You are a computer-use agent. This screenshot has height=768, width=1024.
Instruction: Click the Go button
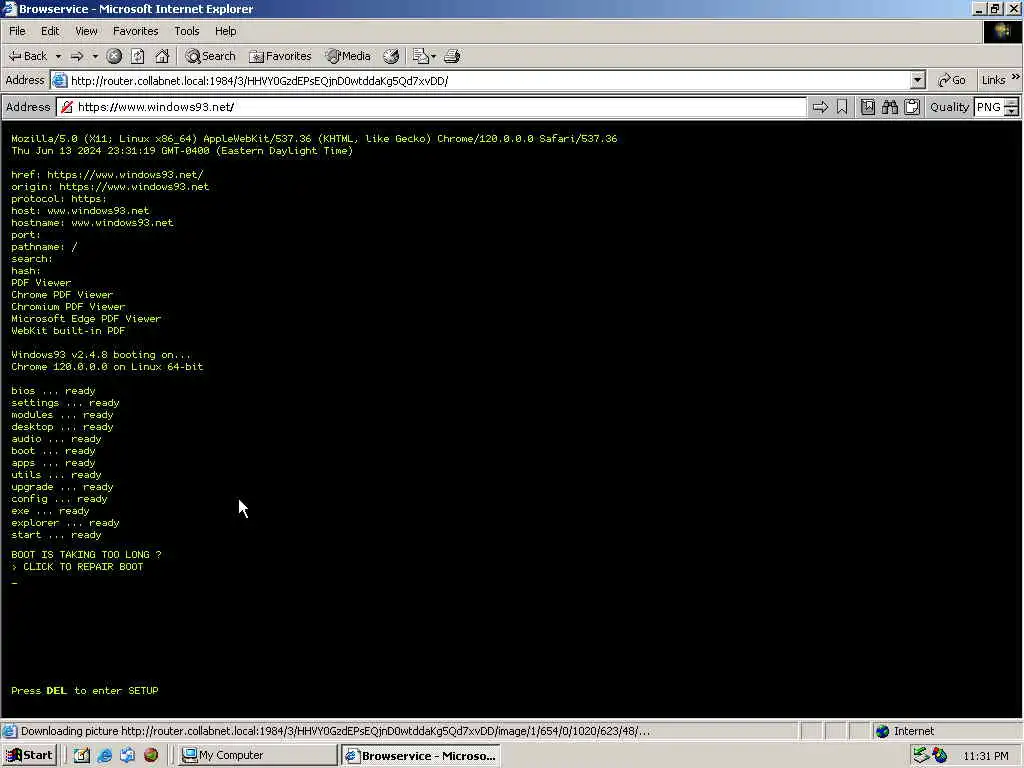[952, 80]
